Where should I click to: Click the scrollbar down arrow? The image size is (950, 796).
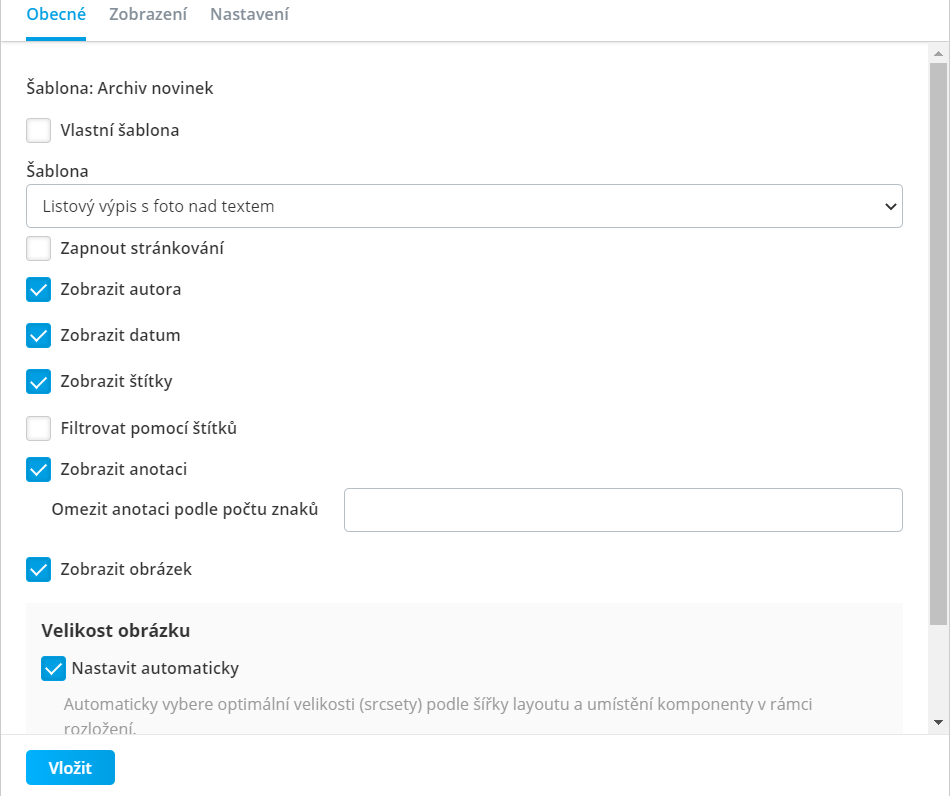(938, 722)
